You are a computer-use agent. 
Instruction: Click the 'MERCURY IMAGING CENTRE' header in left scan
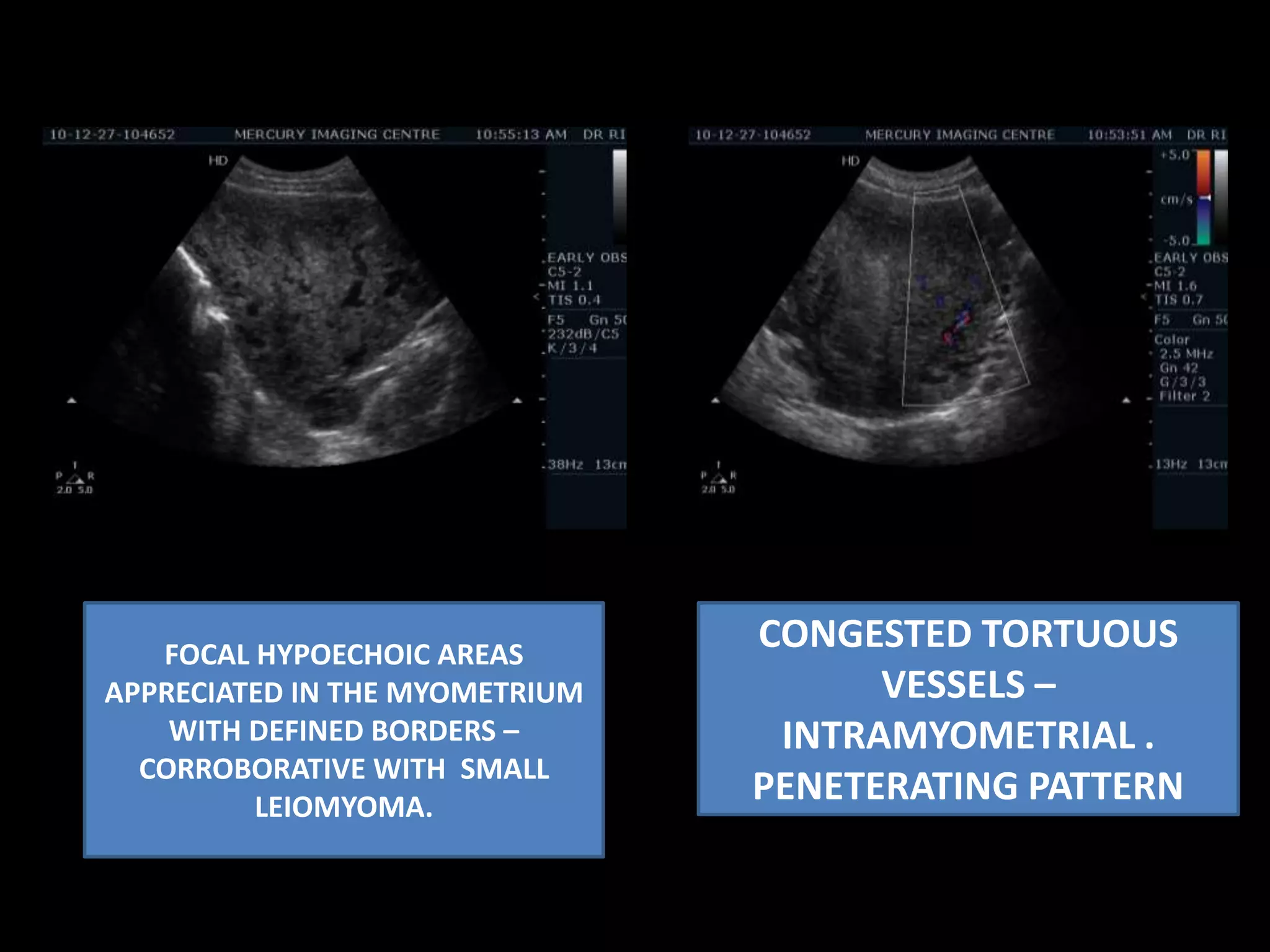tap(337, 134)
